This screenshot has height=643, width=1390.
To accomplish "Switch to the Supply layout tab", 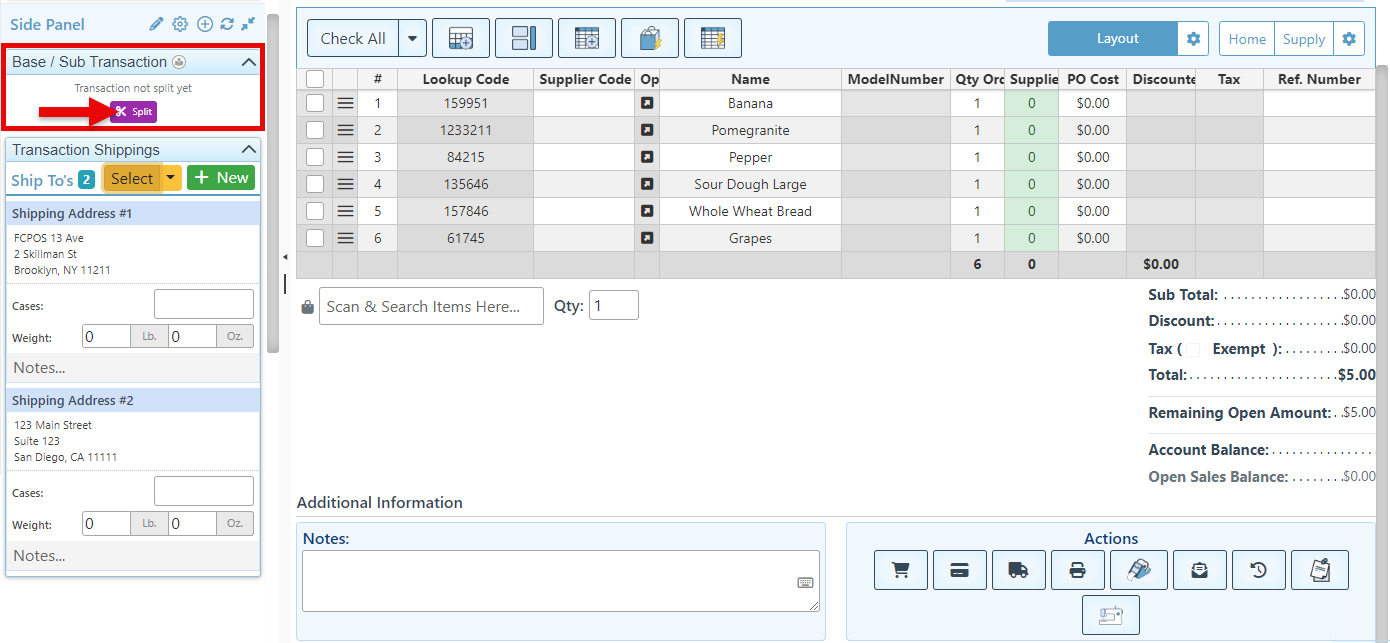I will (1303, 39).
